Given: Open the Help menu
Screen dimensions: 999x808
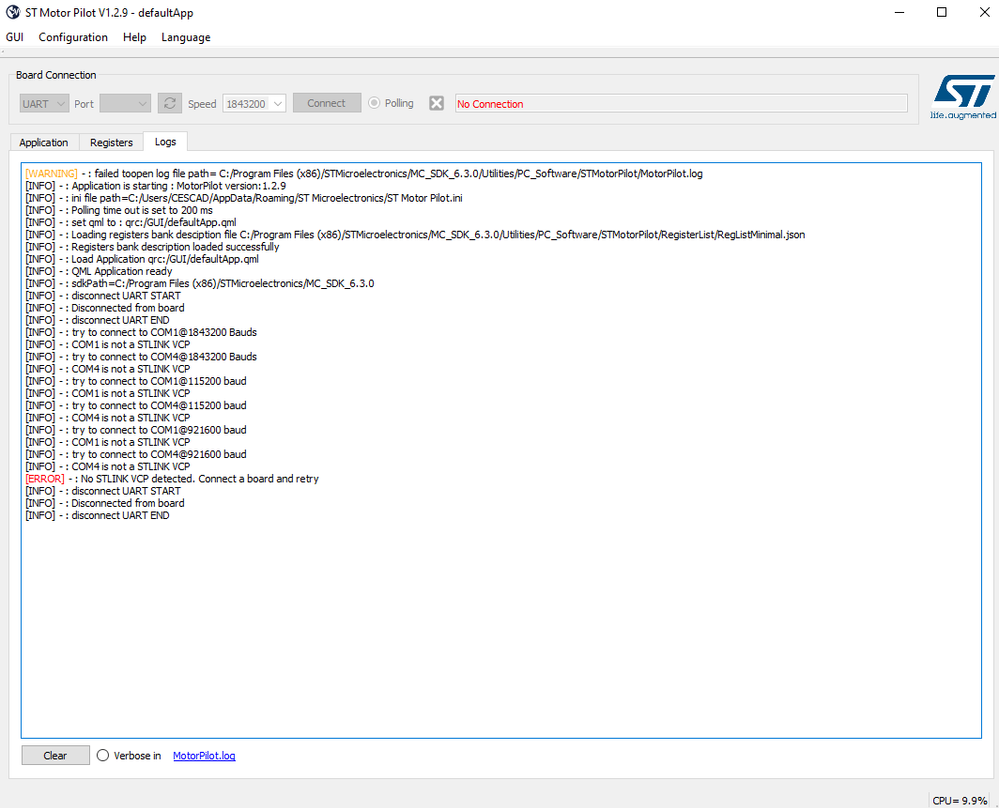Looking at the screenshot, I should (x=134, y=37).
